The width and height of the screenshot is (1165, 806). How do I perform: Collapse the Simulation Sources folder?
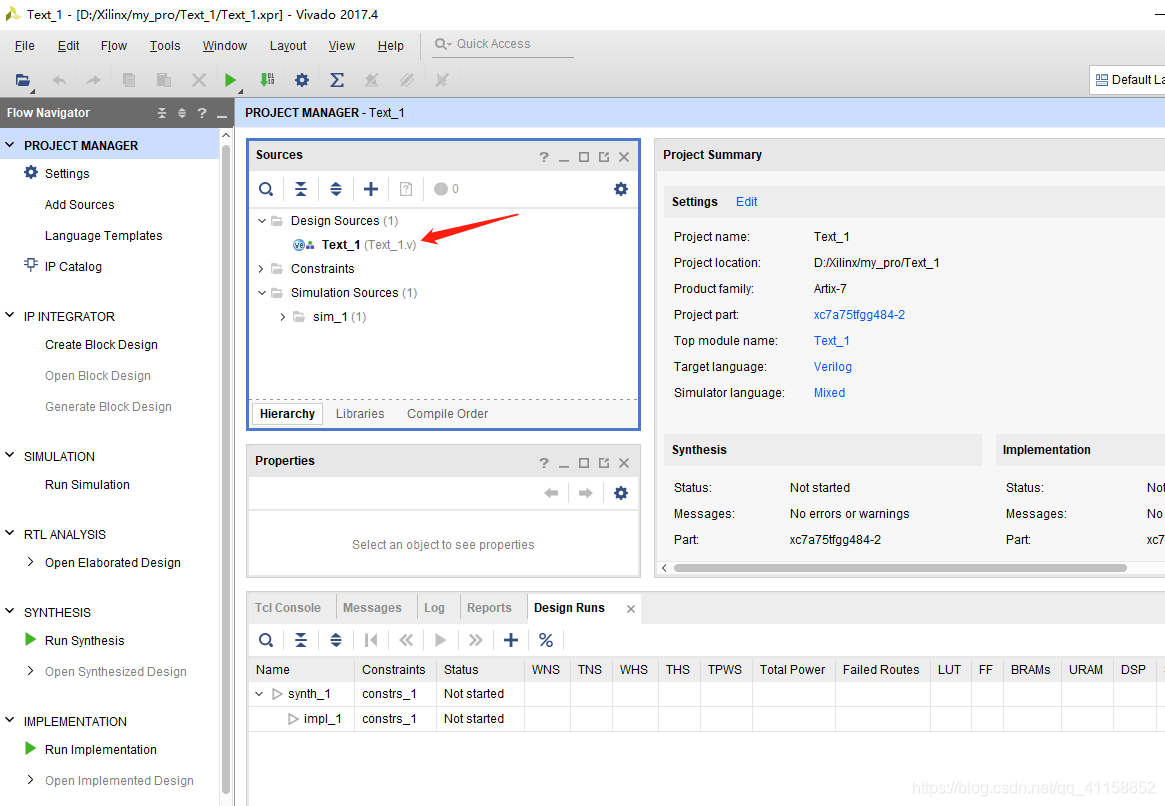click(x=262, y=293)
